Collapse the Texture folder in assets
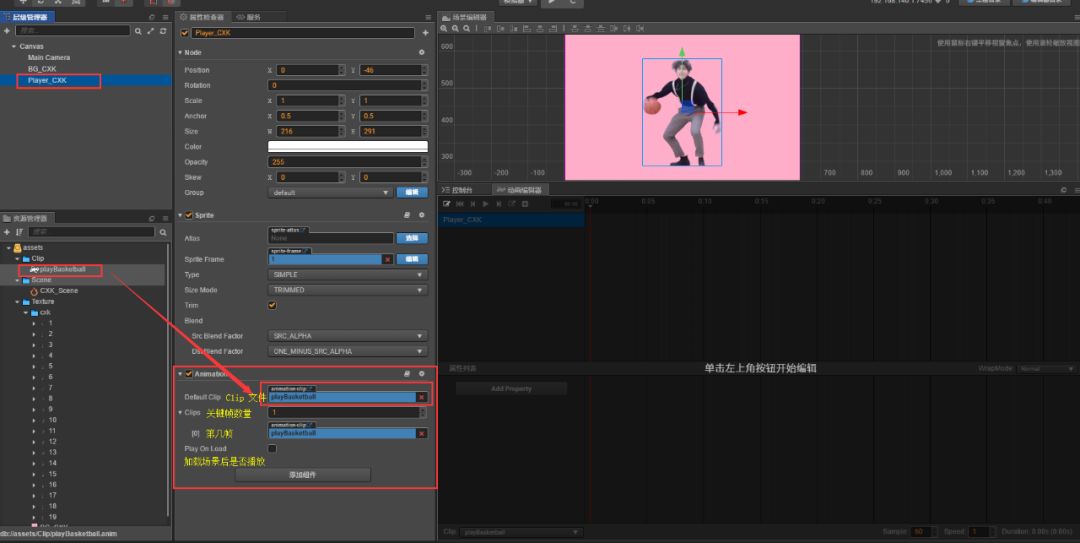The height and width of the screenshot is (543, 1080). (17, 302)
